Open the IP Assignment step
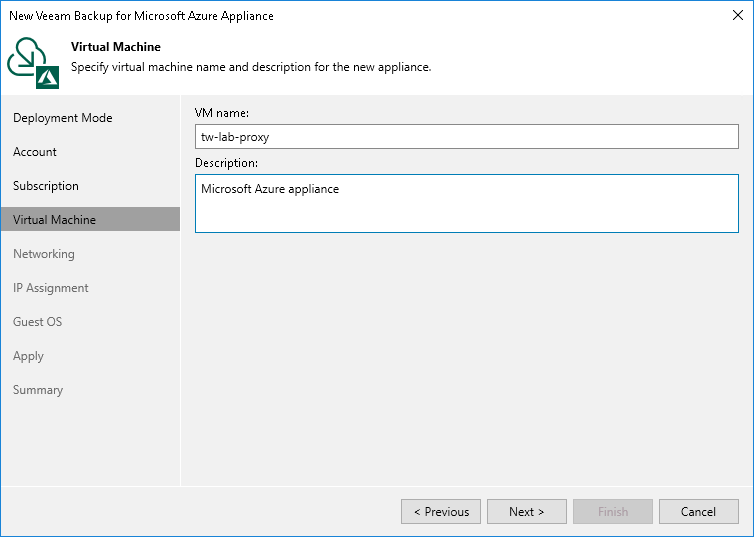 pos(51,288)
